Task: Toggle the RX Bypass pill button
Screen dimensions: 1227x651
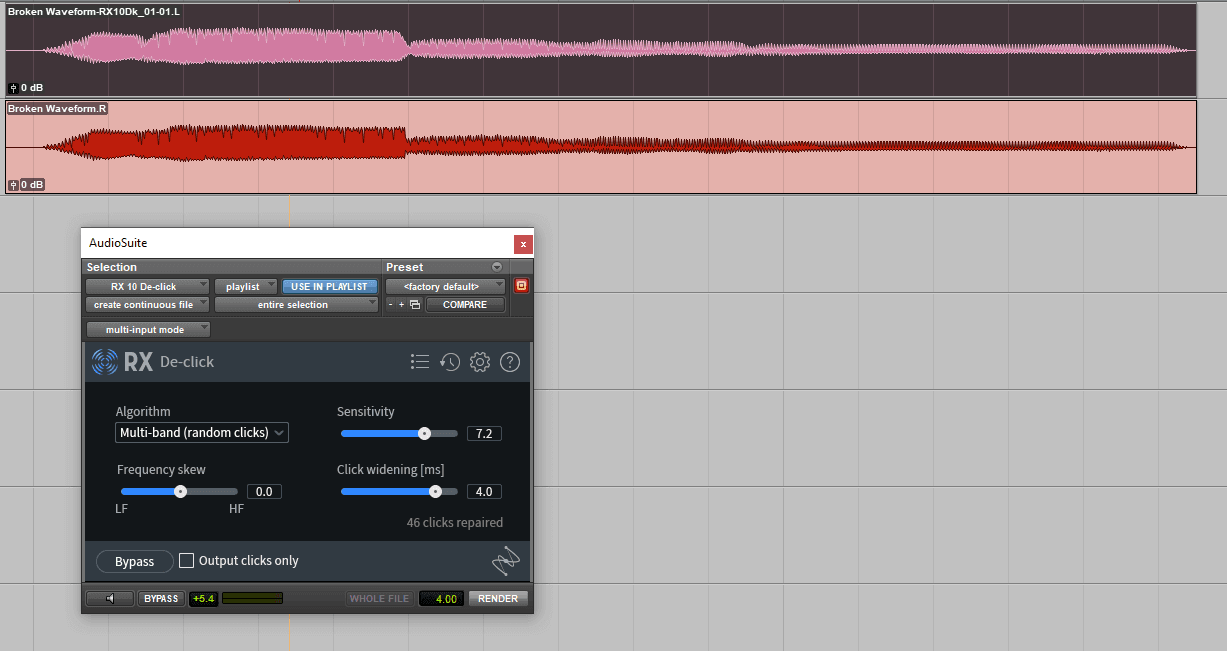Action: pyautogui.click(x=135, y=561)
